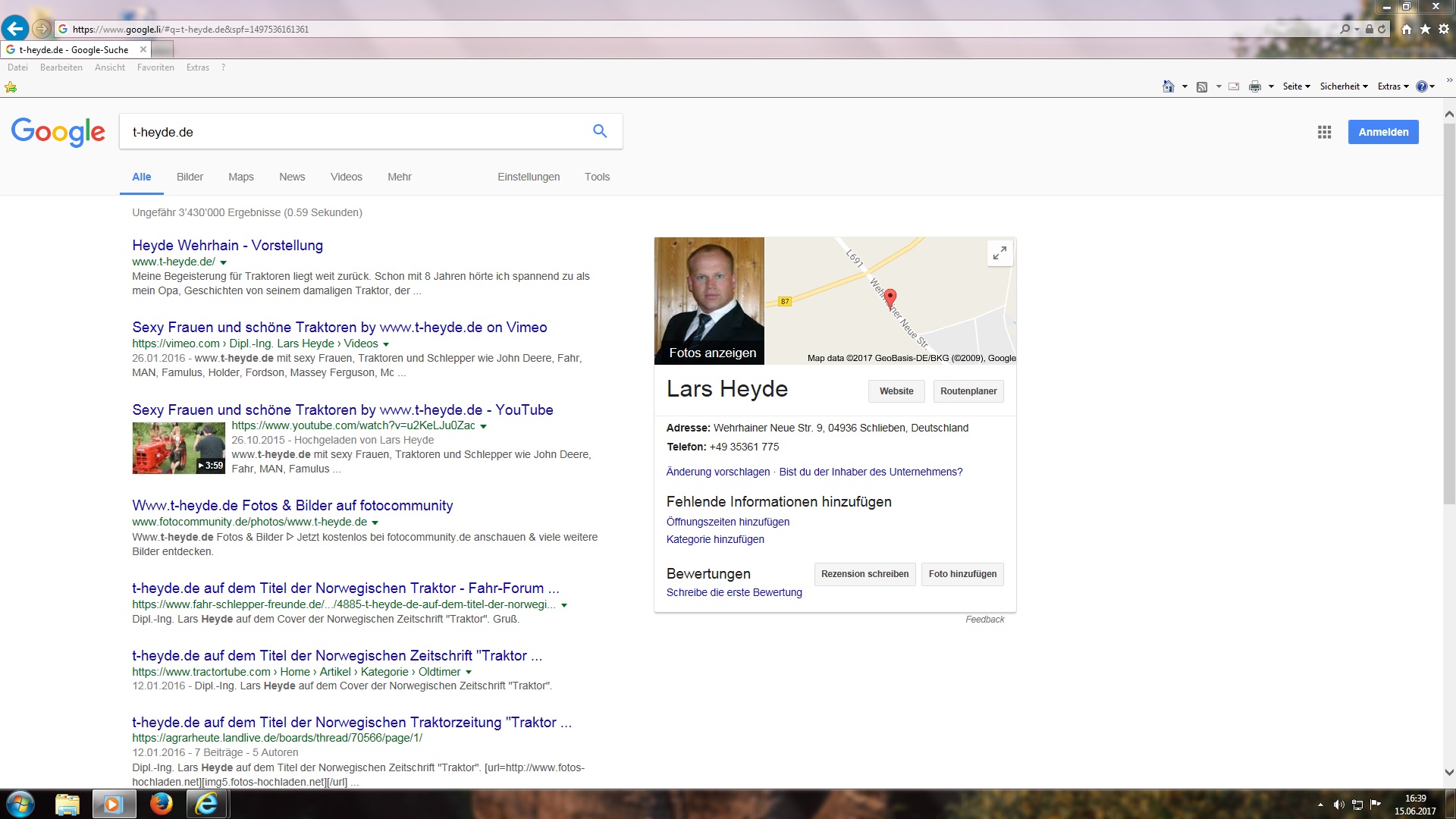Click Kategorie hinzufügen link

(x=715, y=539)
